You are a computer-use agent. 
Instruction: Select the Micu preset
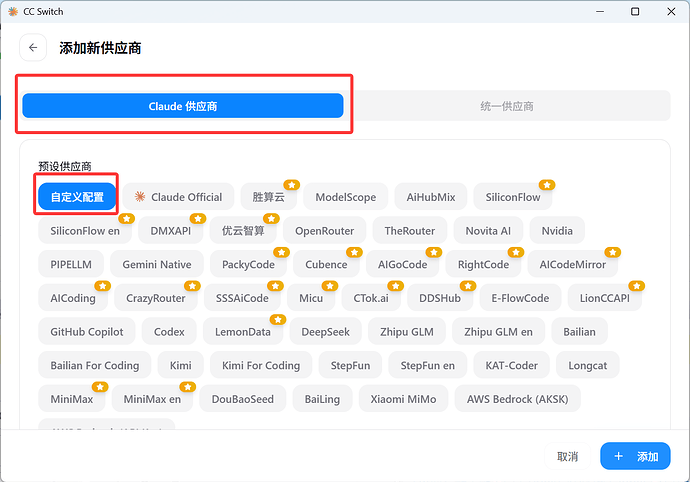(311, 298)
